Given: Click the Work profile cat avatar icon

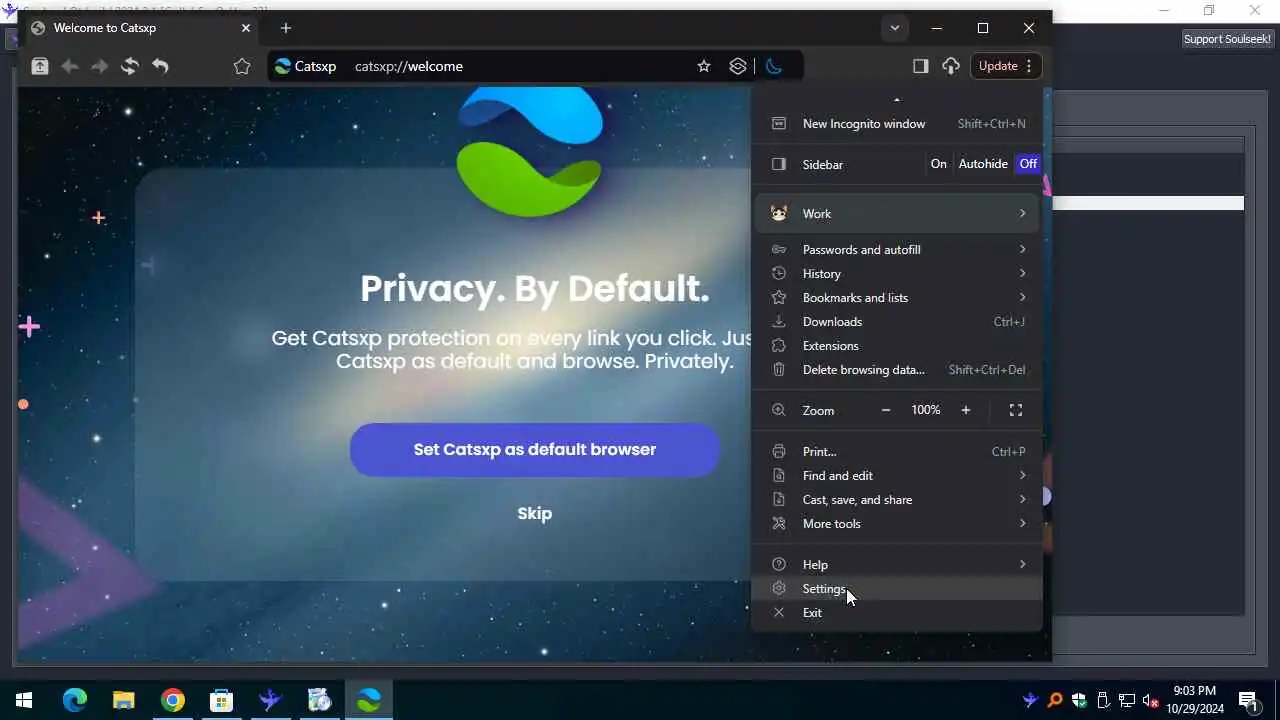Looking at the screenshot, I should (779, 214).
